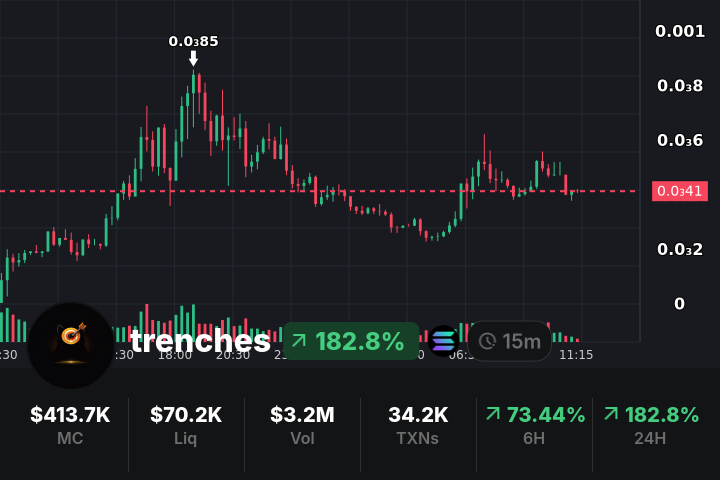Click the $413.7K market cap stat
The image size is (720, 480).
[x=70, y=425]
